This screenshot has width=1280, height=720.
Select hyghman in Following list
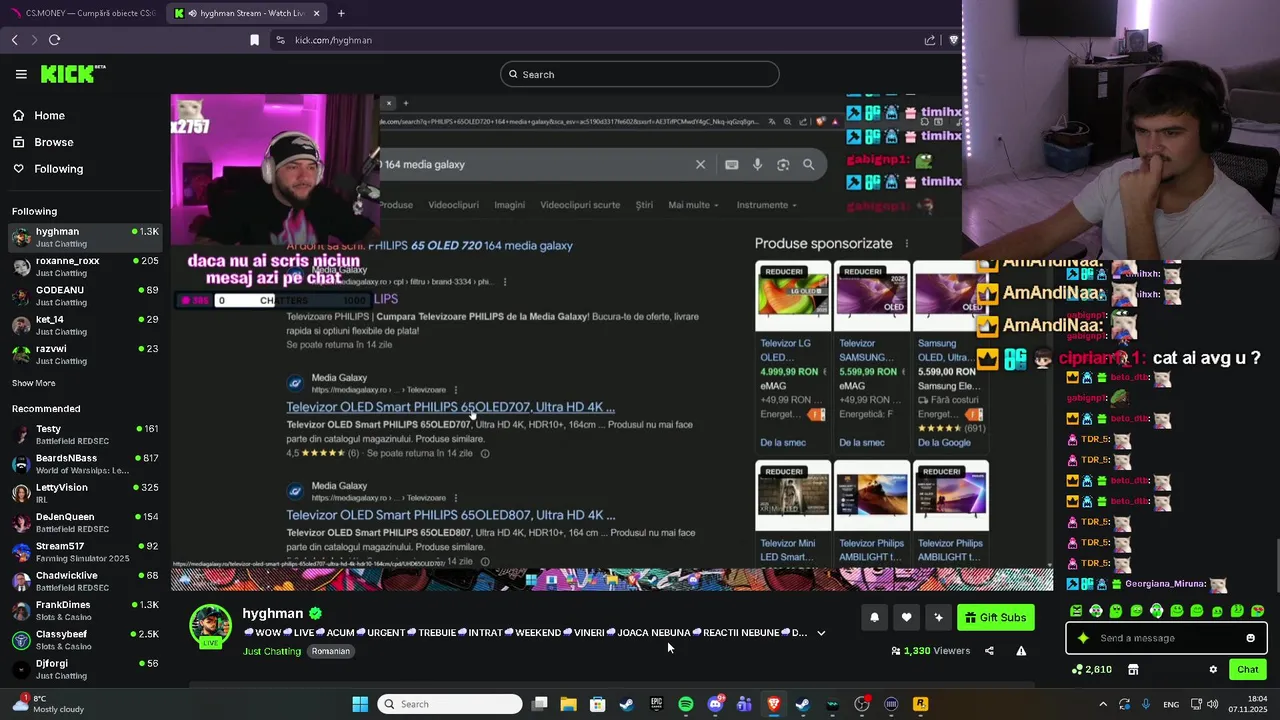tap(85, 237)
